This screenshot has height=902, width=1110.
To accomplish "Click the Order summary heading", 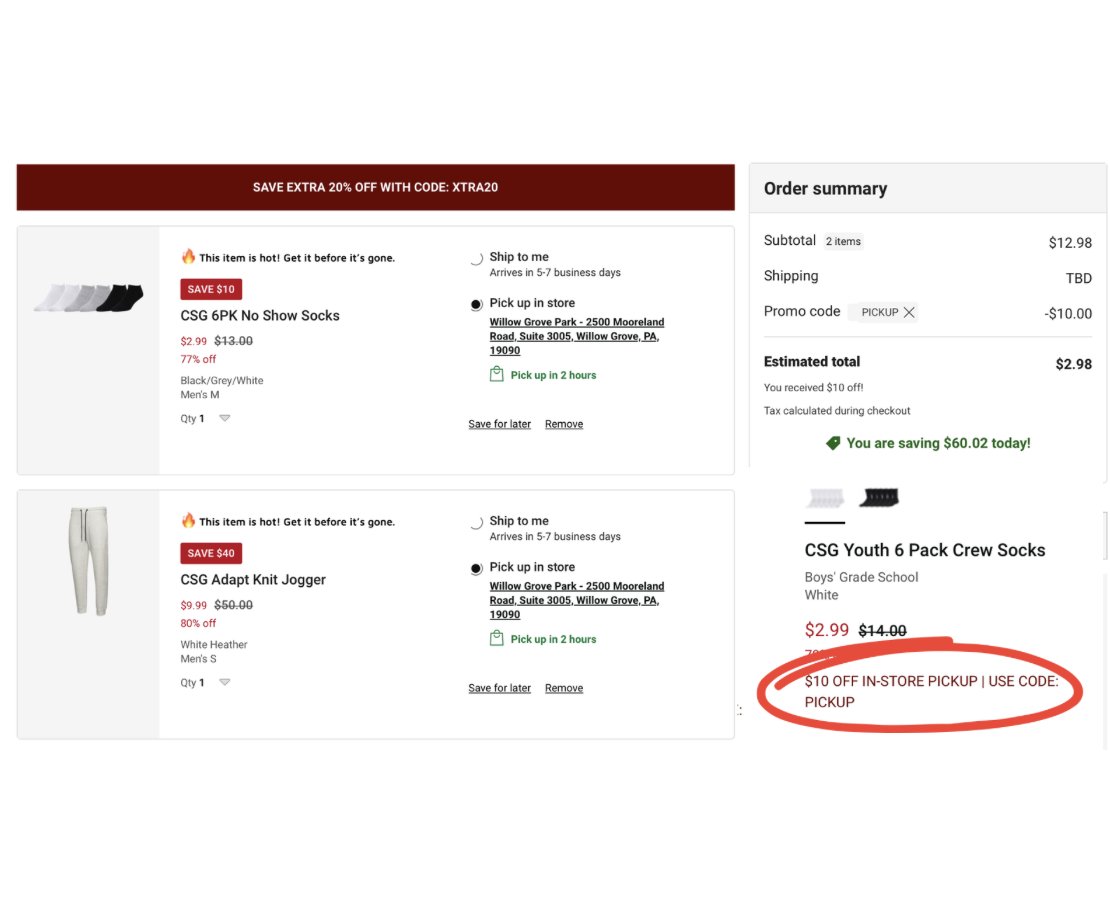I will coord(825,189).
